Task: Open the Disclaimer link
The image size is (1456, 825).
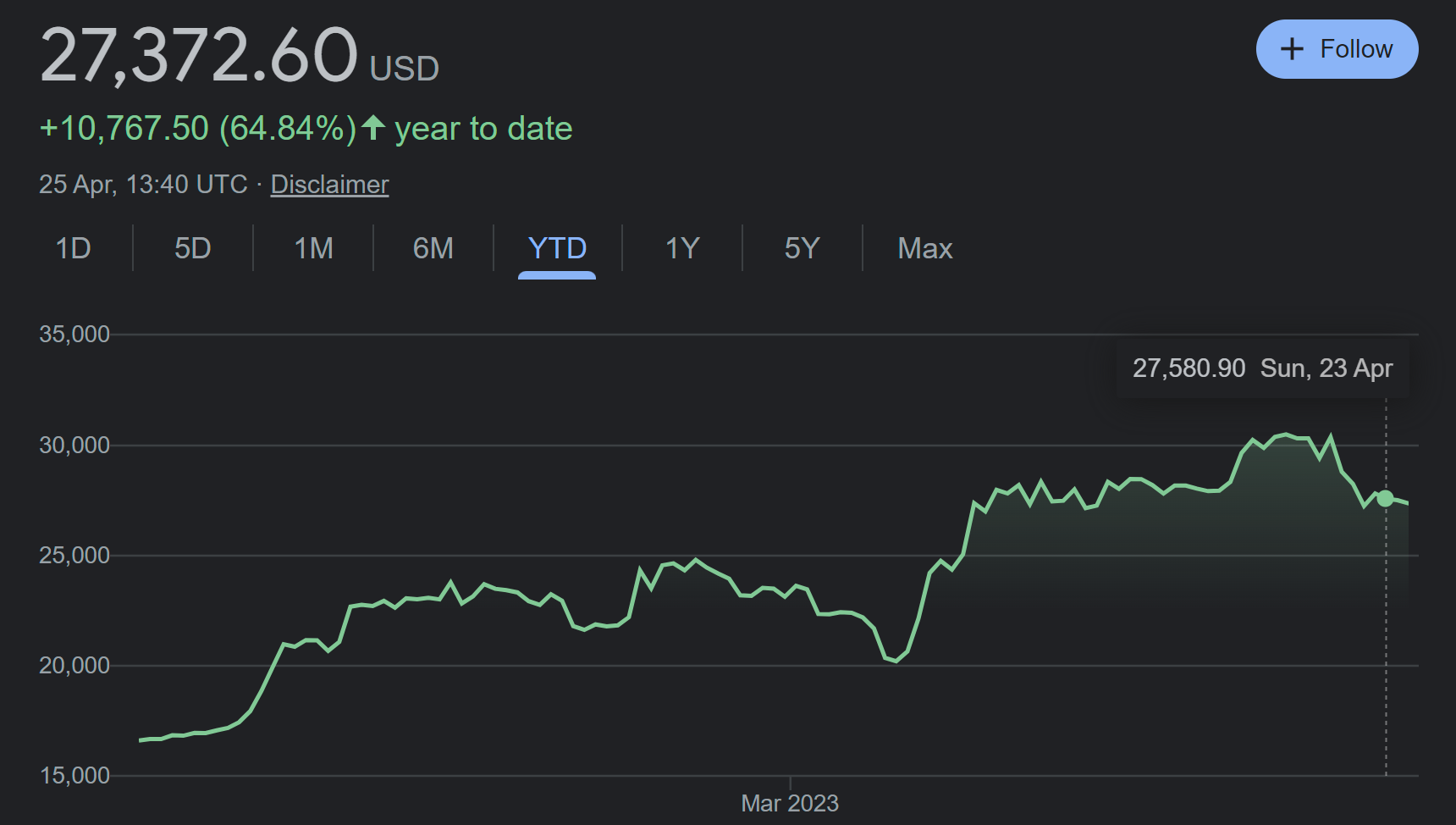Action: pyautogui.click(x=330, y=185)
